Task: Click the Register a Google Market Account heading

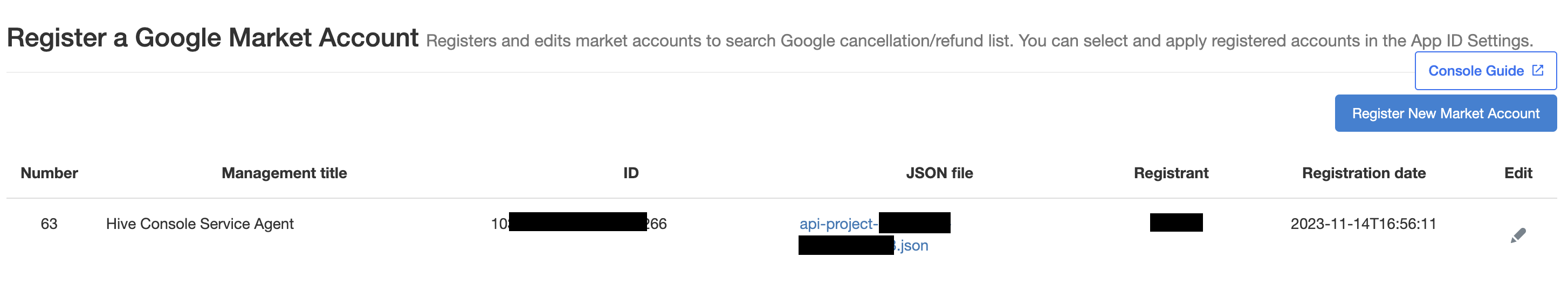Action: click(212, 38)
